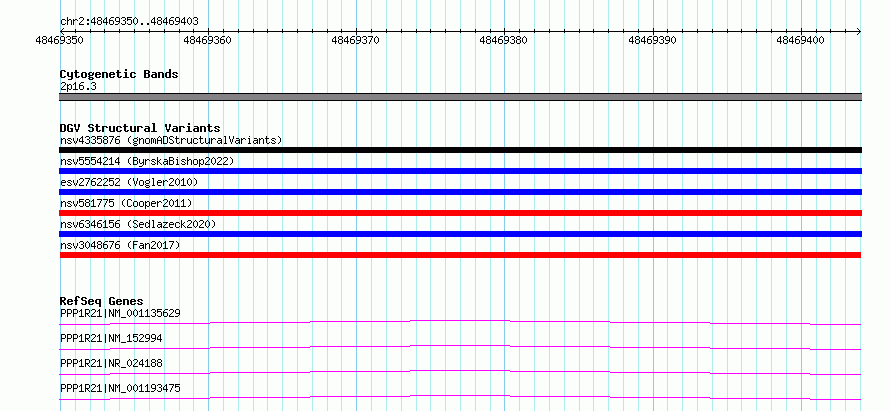Click the blue esv2762252 variant bar
The height and width of the screenshot is (411, 890).
[460, 192]
